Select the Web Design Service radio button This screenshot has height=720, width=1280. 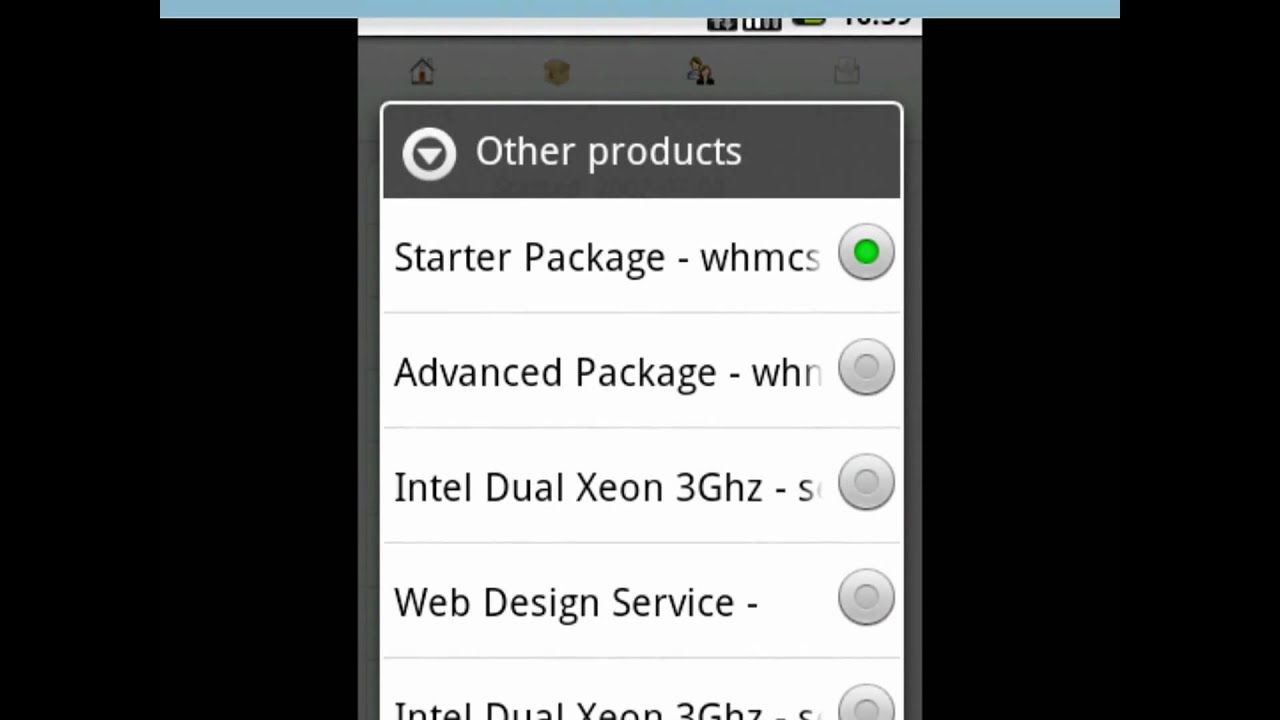[x=866, y=598]
